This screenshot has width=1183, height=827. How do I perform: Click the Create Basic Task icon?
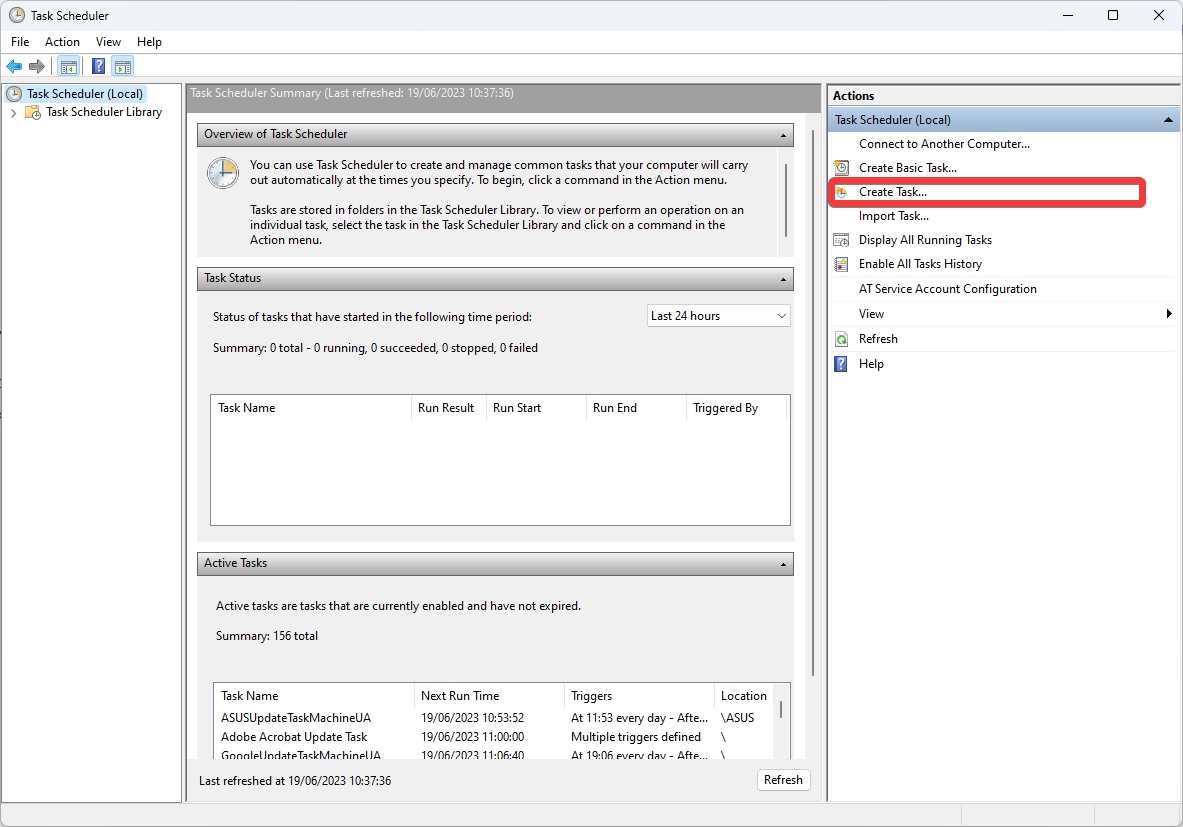[842, 168]
